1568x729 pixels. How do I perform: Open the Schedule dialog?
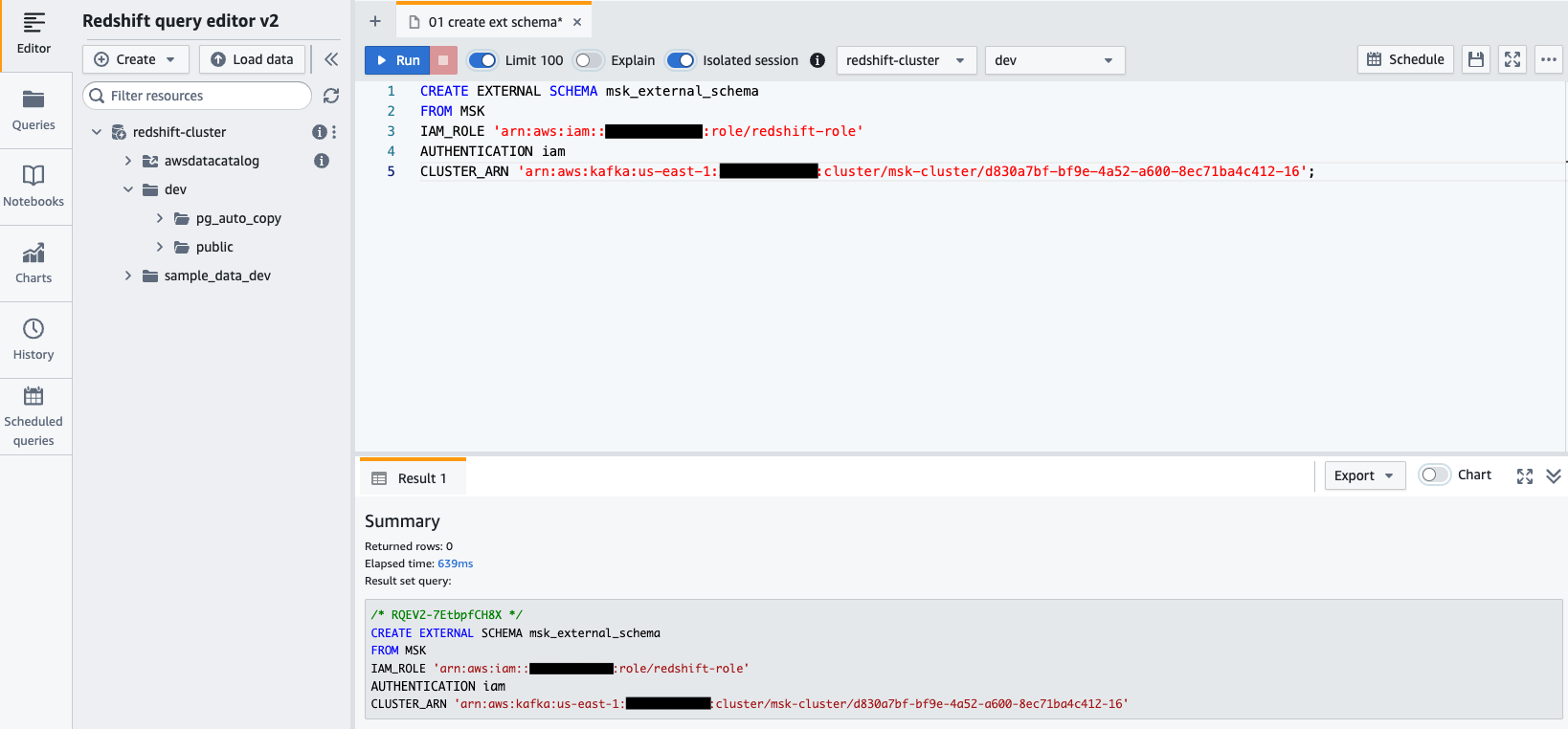click(x=1405, y=59)
